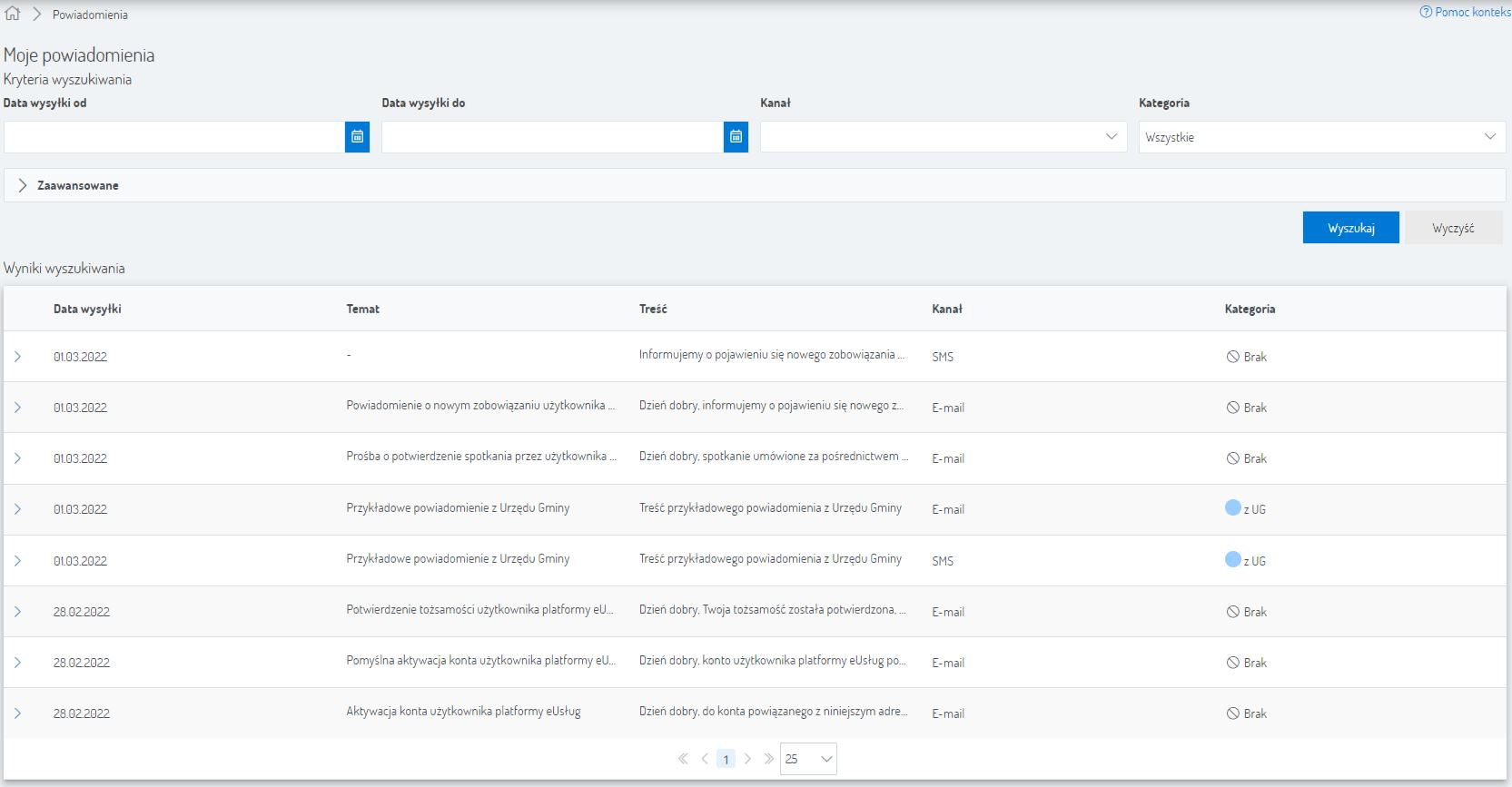The height and width of the screenshot is (787, 1512).
Task: Open calendar for Data wysyłki od
Action: click(357, 137)
